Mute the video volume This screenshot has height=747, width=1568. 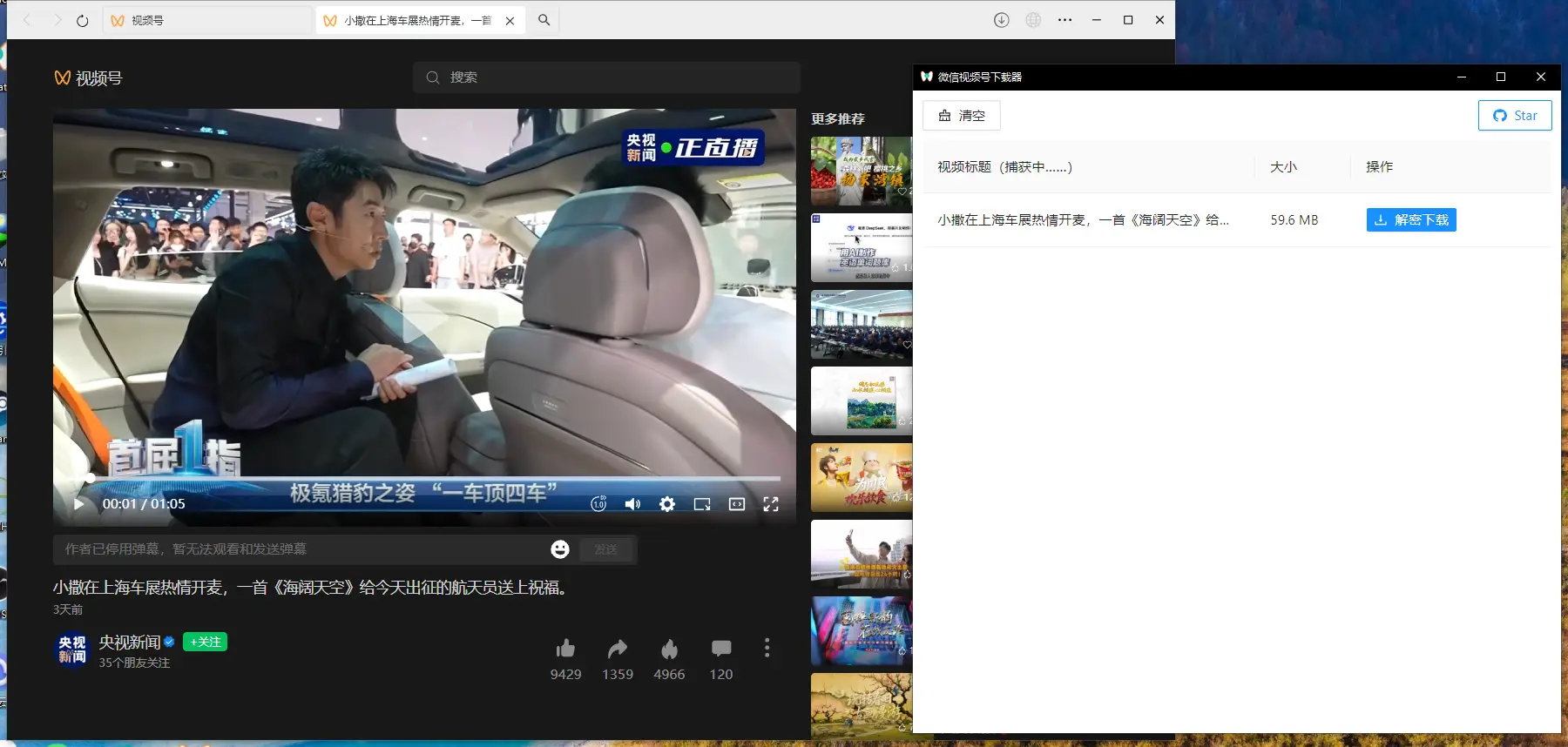click(632, 504)
